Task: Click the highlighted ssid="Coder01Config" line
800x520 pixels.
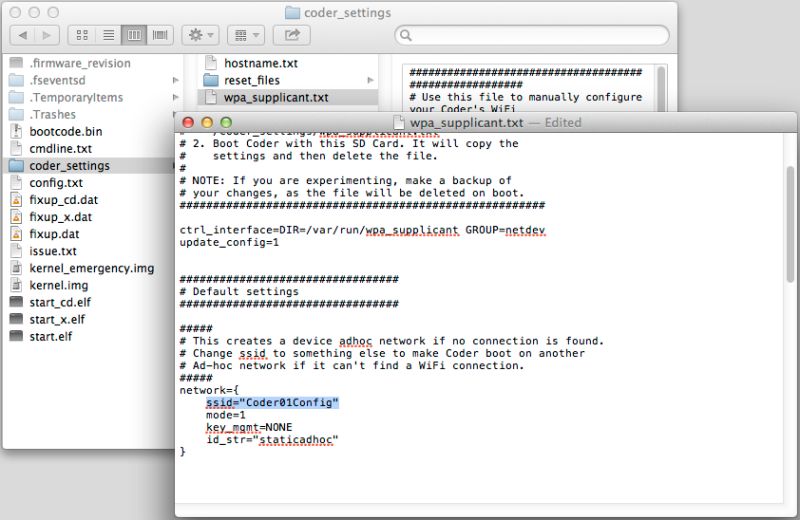Action: (x=272, y=403)
